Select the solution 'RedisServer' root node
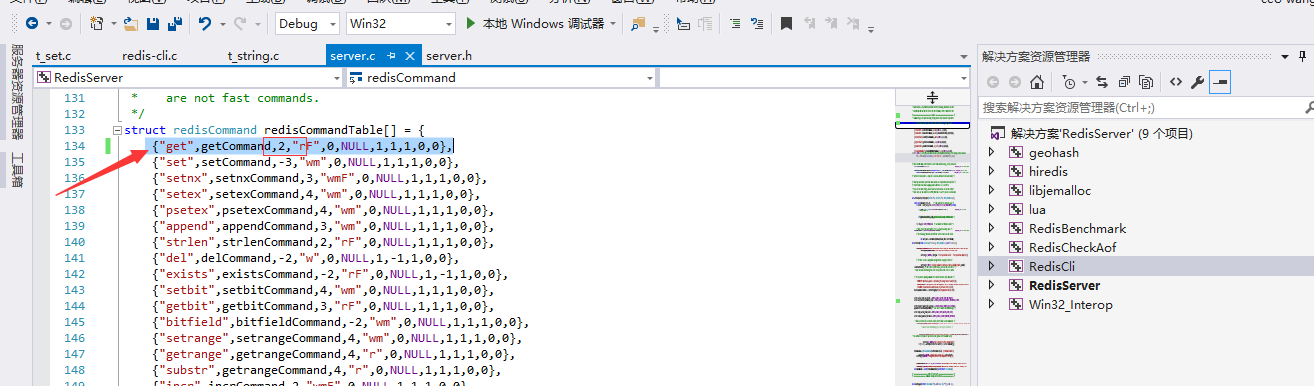This screenshot has height=386, width=1314. [1101, 133]
